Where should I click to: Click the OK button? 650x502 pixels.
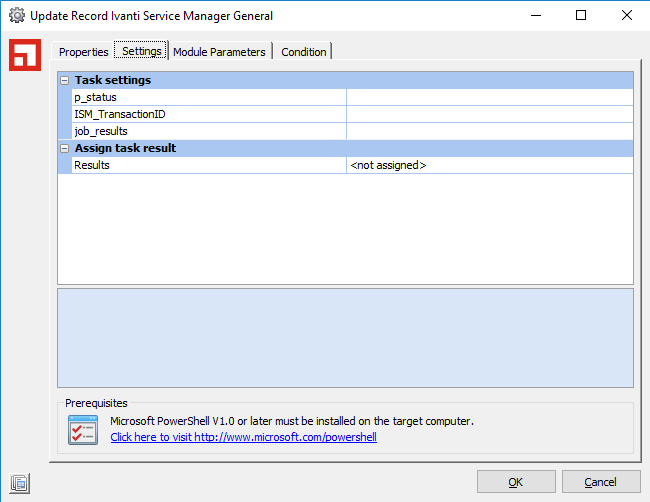(x=516, y=482)
